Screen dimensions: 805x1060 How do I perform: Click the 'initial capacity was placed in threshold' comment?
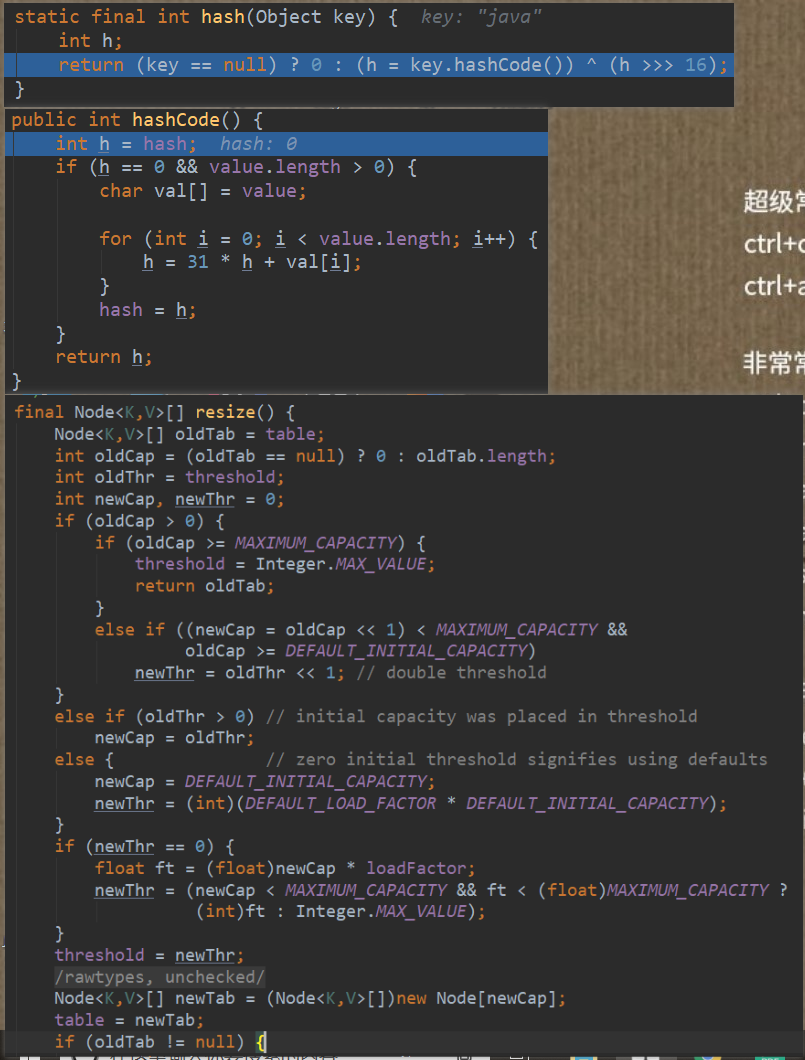pos(482,716)
